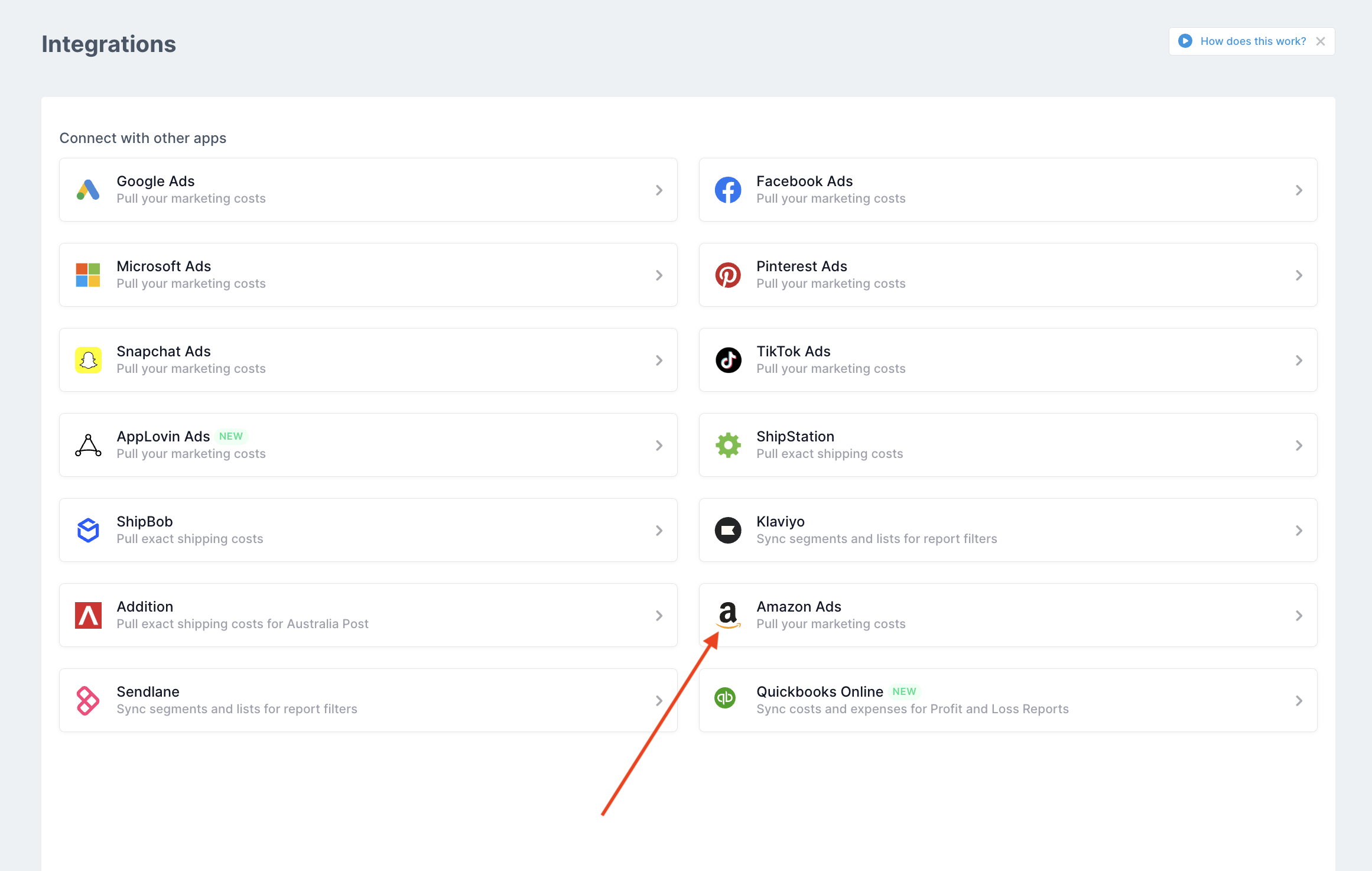
Task: Click the Quickbooks Online green logo
Action: pyautogui.click(x=725, y=698)
